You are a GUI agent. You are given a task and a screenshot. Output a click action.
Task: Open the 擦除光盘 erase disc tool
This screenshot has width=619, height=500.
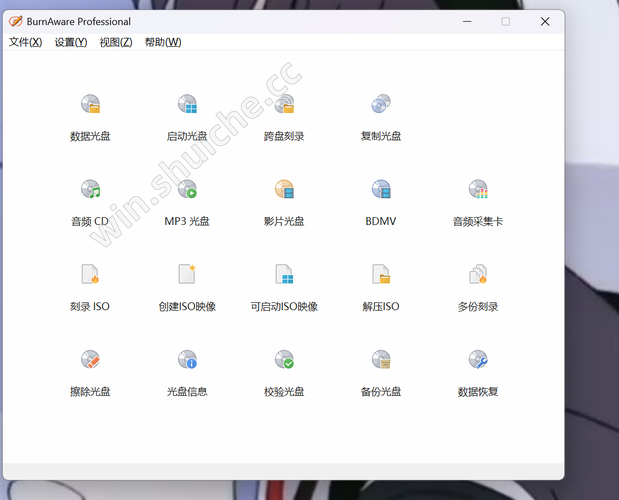[90, 373]
